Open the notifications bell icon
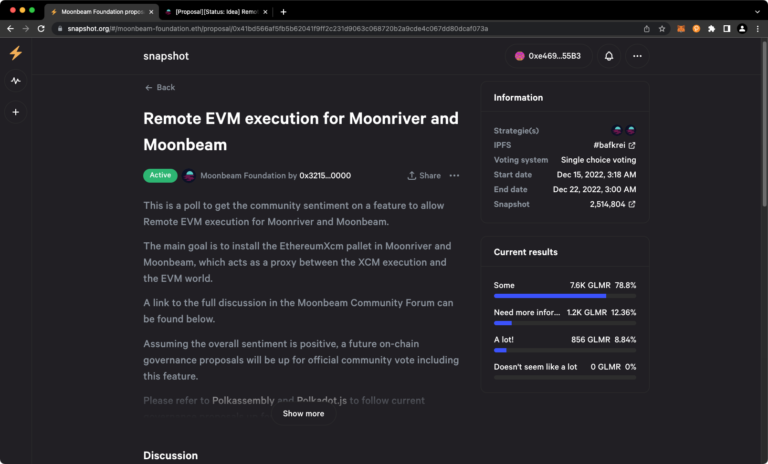This screenshot has height=464, width=768. (609, 56)
